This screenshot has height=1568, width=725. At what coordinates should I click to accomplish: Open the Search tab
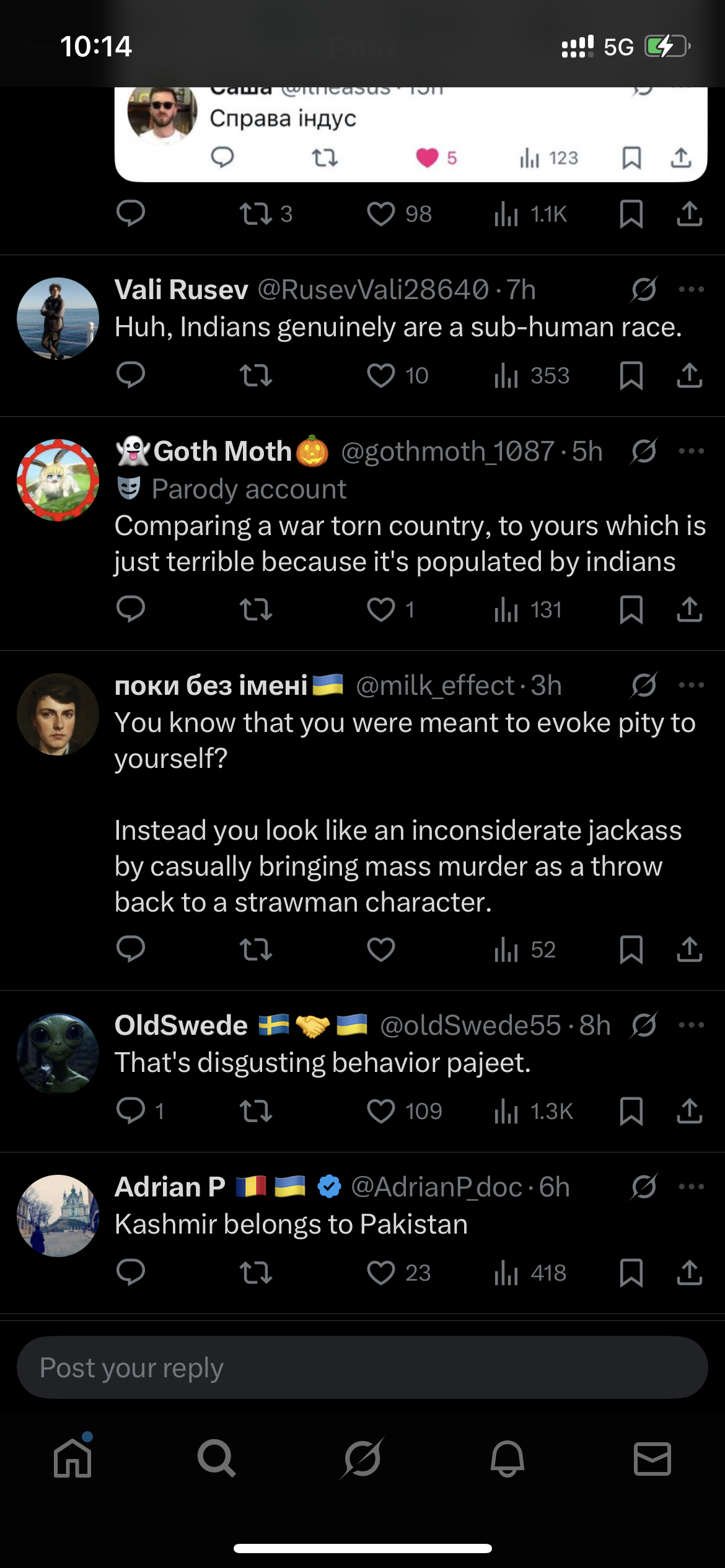click(x=216, y=1458)
